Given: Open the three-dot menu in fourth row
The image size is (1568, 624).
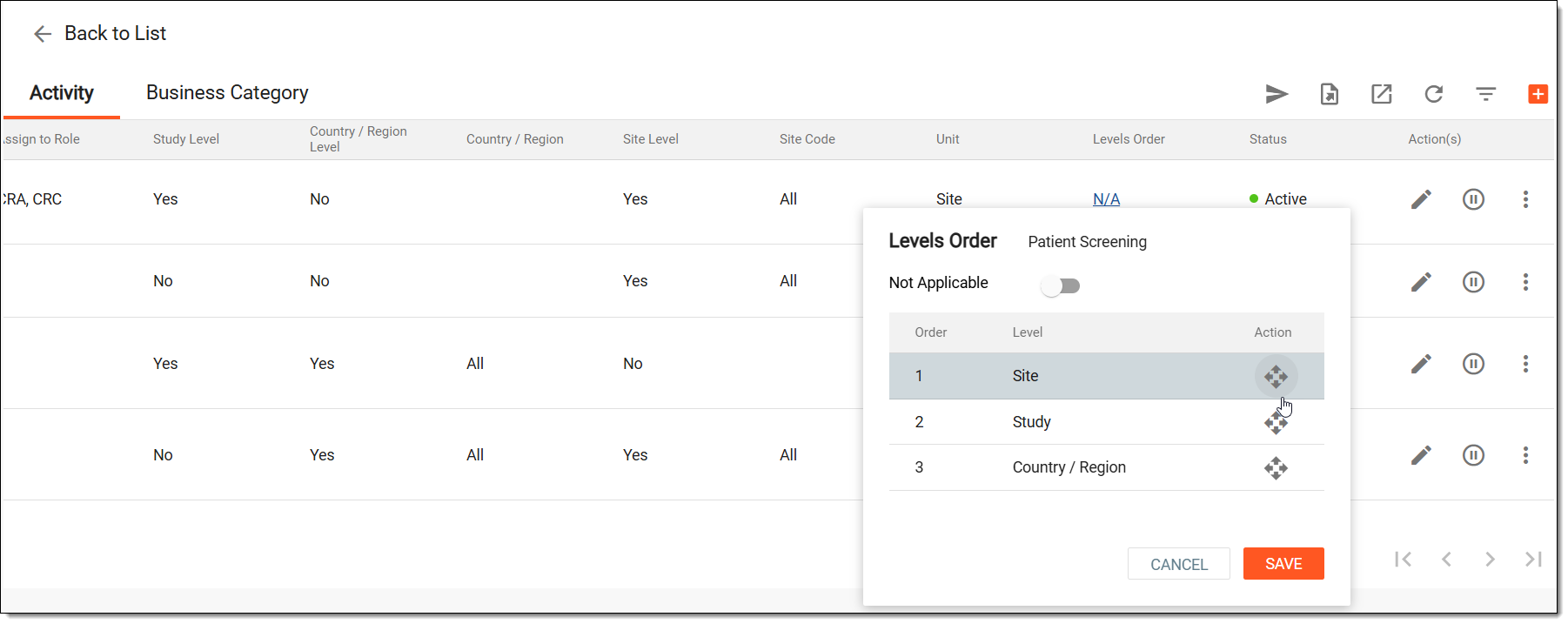Looking at the screenshot, I should 1525,455.
